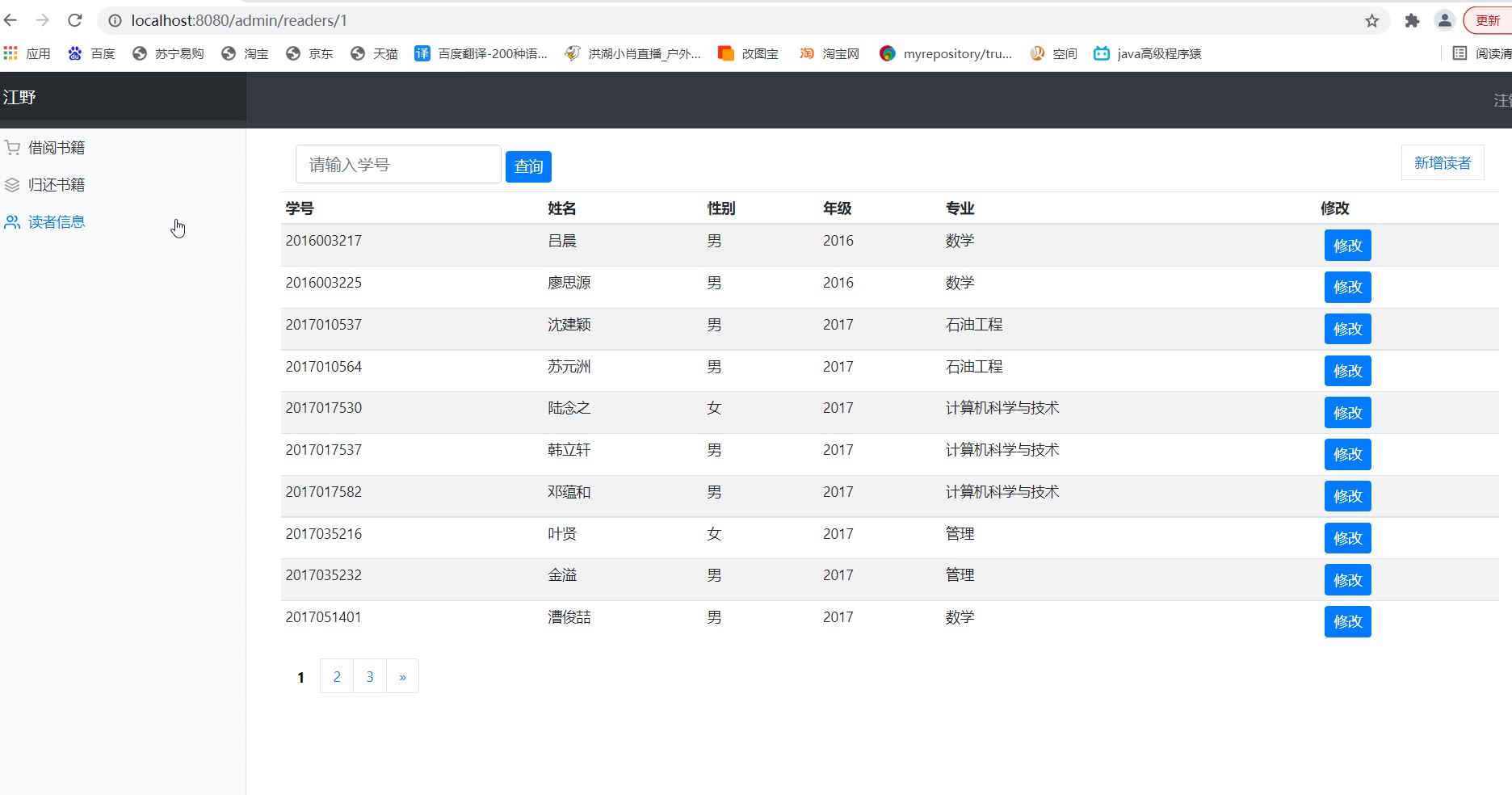Click the browser address bar URL

[x=239, y=20]
